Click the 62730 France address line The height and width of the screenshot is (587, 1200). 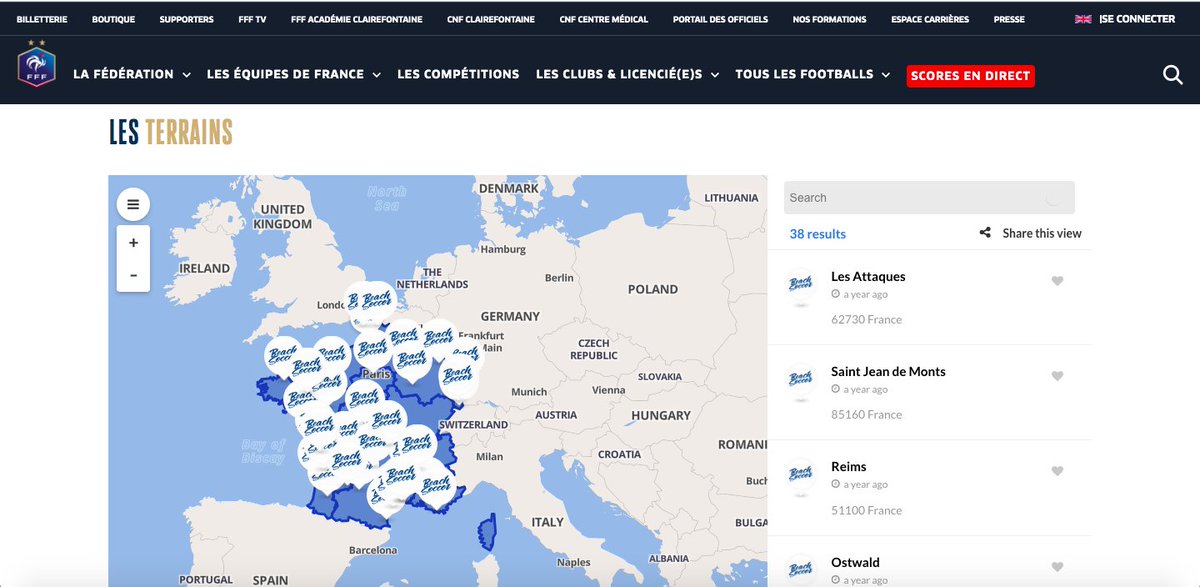tap(866, 320)
